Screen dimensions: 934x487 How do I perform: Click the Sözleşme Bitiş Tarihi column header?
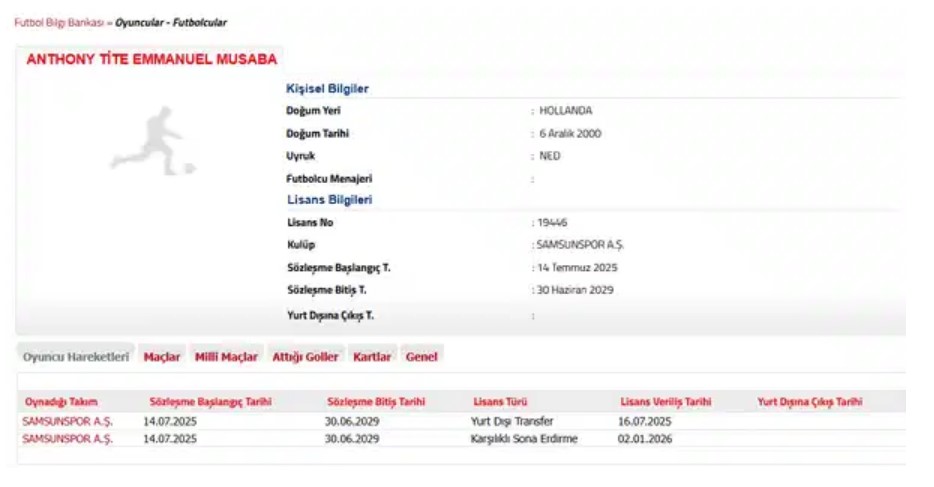point(376,402)
